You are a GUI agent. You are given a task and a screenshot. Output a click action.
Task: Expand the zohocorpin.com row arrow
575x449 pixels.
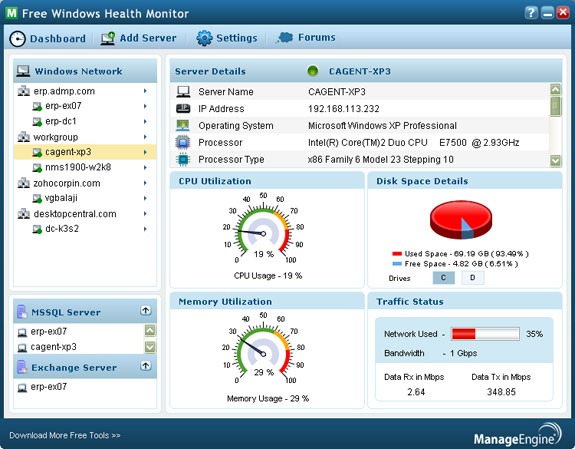point(145,183)
